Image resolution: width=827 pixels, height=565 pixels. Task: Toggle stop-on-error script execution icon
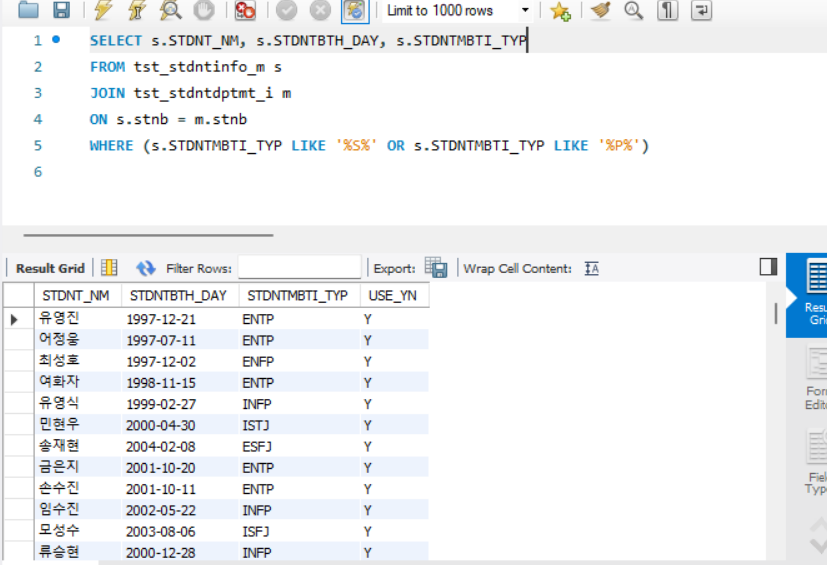click(x=245, y=10)
